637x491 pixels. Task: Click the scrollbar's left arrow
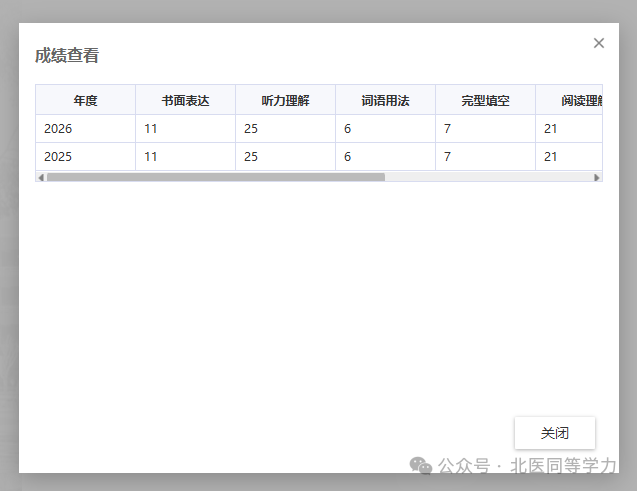click(41, 177)
